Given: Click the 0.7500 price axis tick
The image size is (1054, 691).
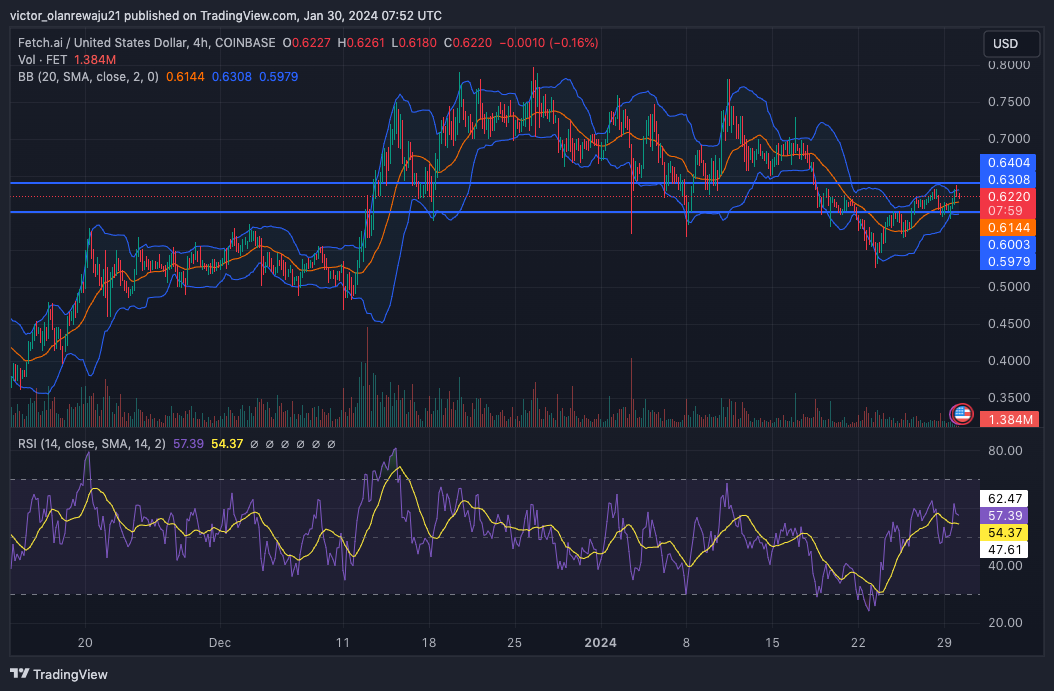Looking at the screenshot, I should tap(1009, 101).
